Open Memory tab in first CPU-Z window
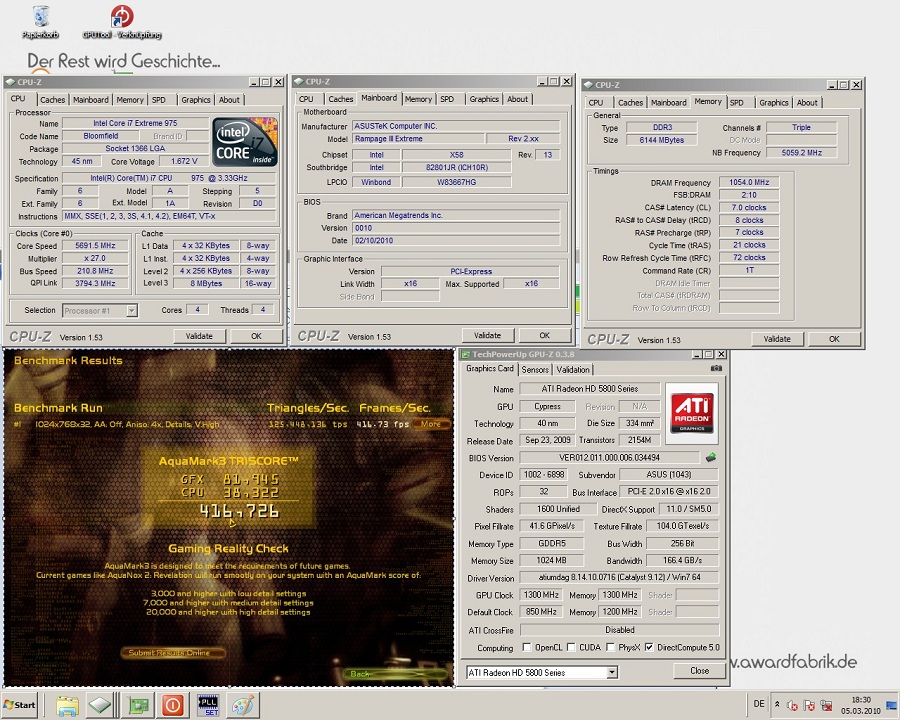 coord(130,100)
